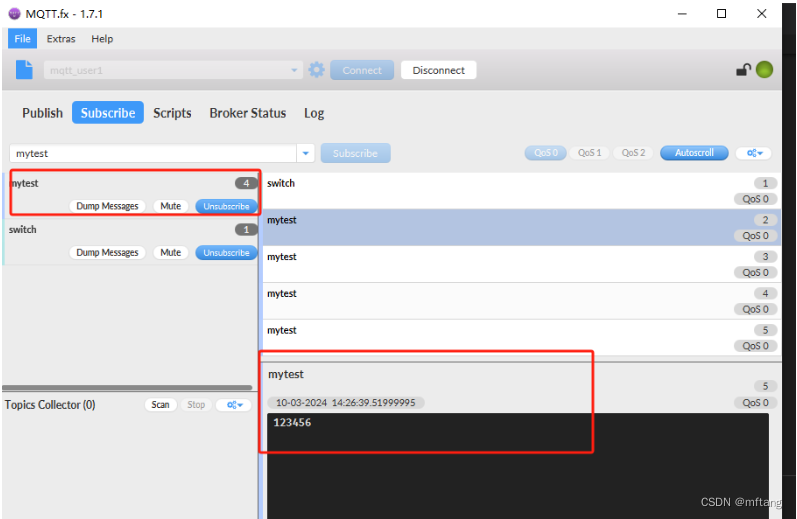Dump messages for switch topic
This screenshot has height=519, width=797.
[107, 252]
